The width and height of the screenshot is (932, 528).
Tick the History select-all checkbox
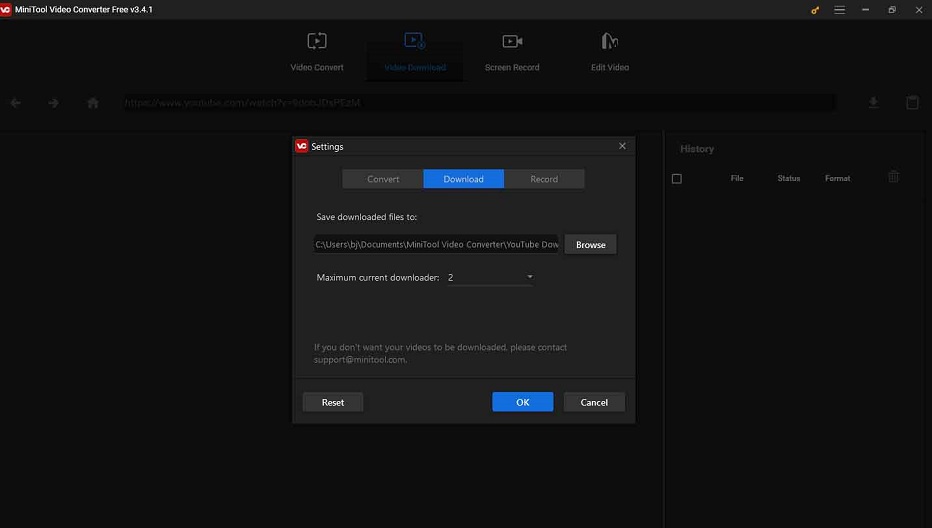click(x=676, y=178)
